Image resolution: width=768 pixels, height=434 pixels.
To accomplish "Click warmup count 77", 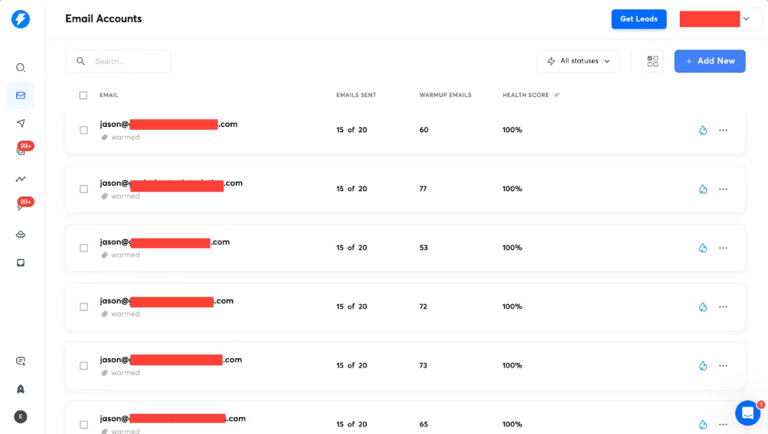I will (423, 189).
